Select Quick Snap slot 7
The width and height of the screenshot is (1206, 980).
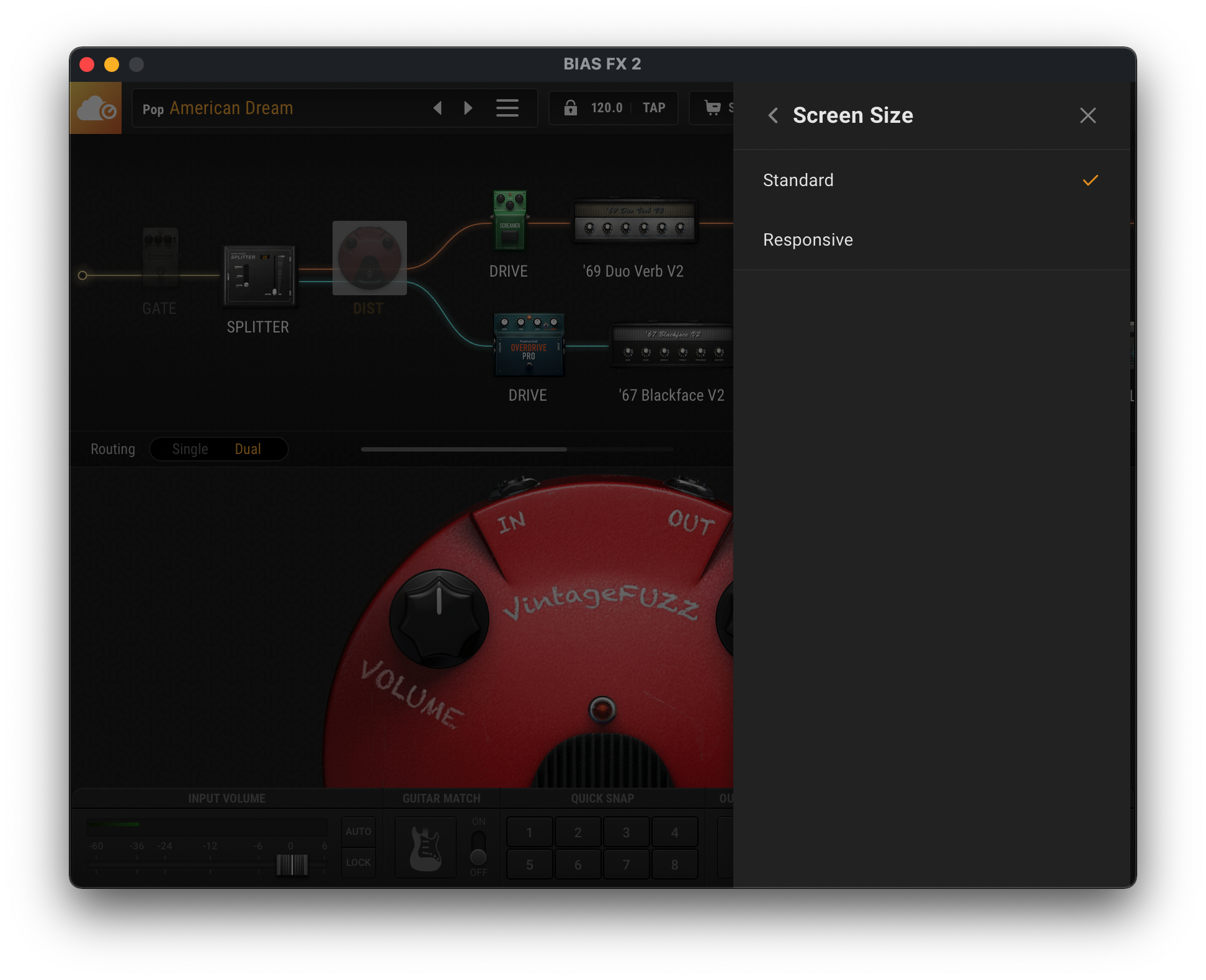(x=626, y=865)
